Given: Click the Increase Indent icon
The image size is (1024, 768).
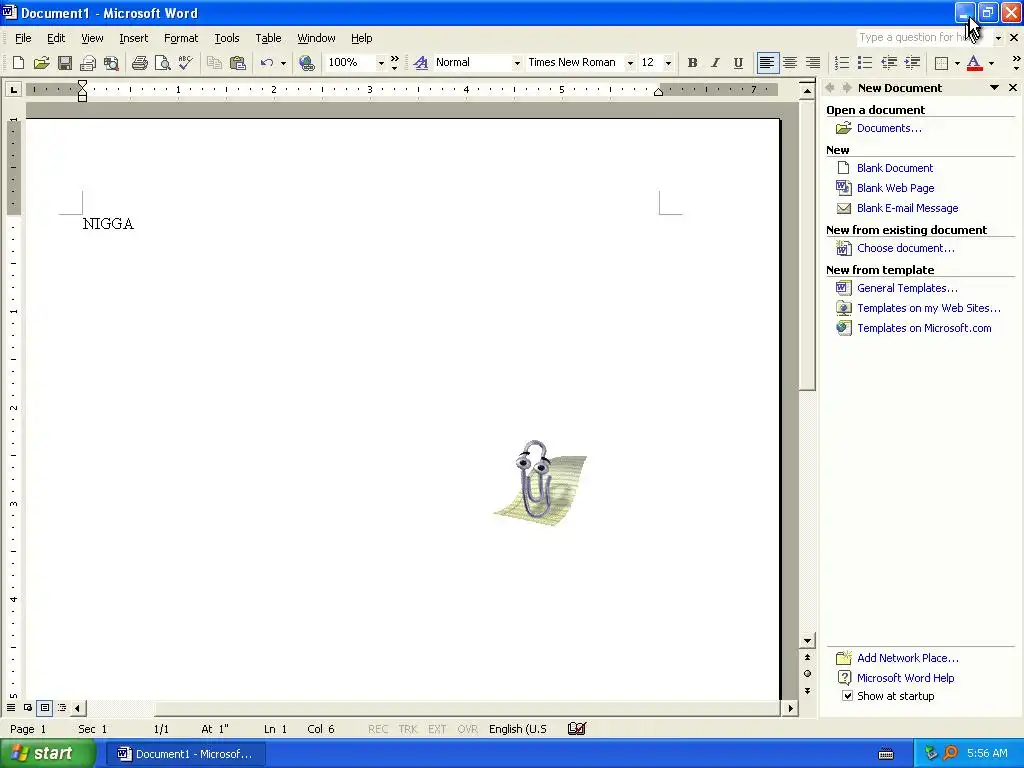Looking at the screenshot, I should click(x=912, y=63).
